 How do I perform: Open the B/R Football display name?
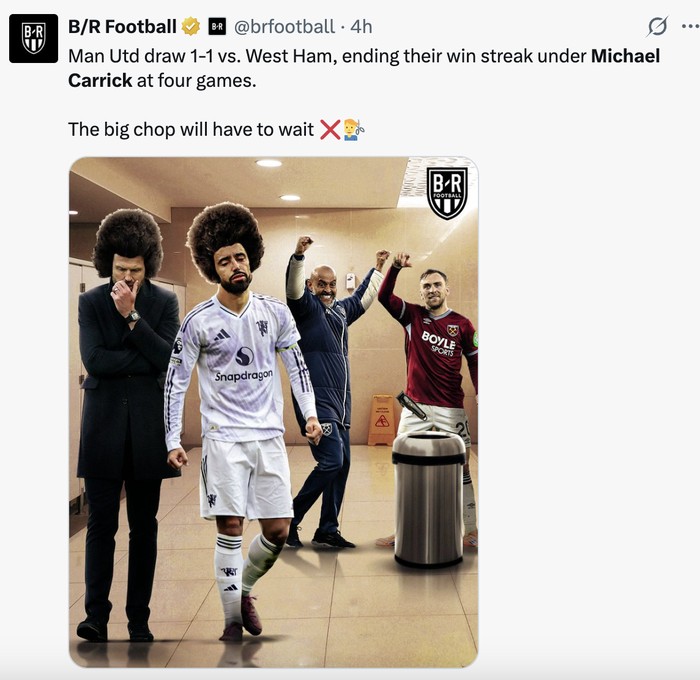coord(122,27)
